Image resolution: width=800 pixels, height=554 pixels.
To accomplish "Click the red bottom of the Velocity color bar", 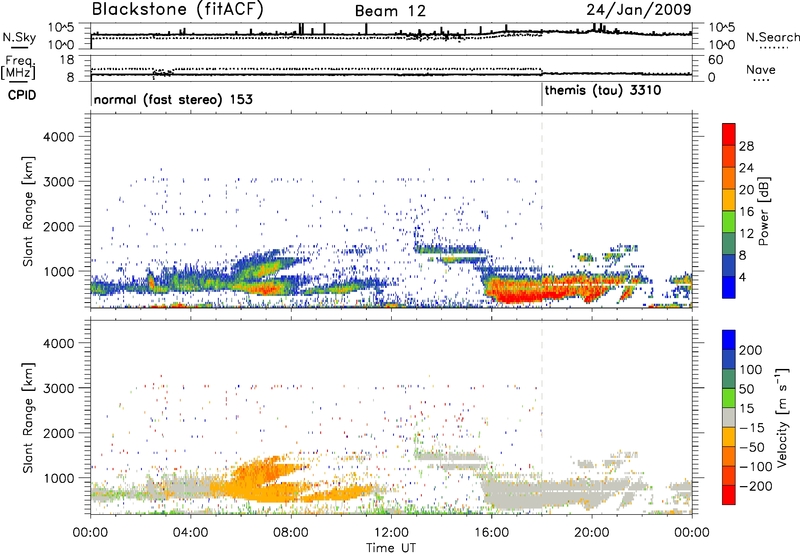I will tap(729, 495).
